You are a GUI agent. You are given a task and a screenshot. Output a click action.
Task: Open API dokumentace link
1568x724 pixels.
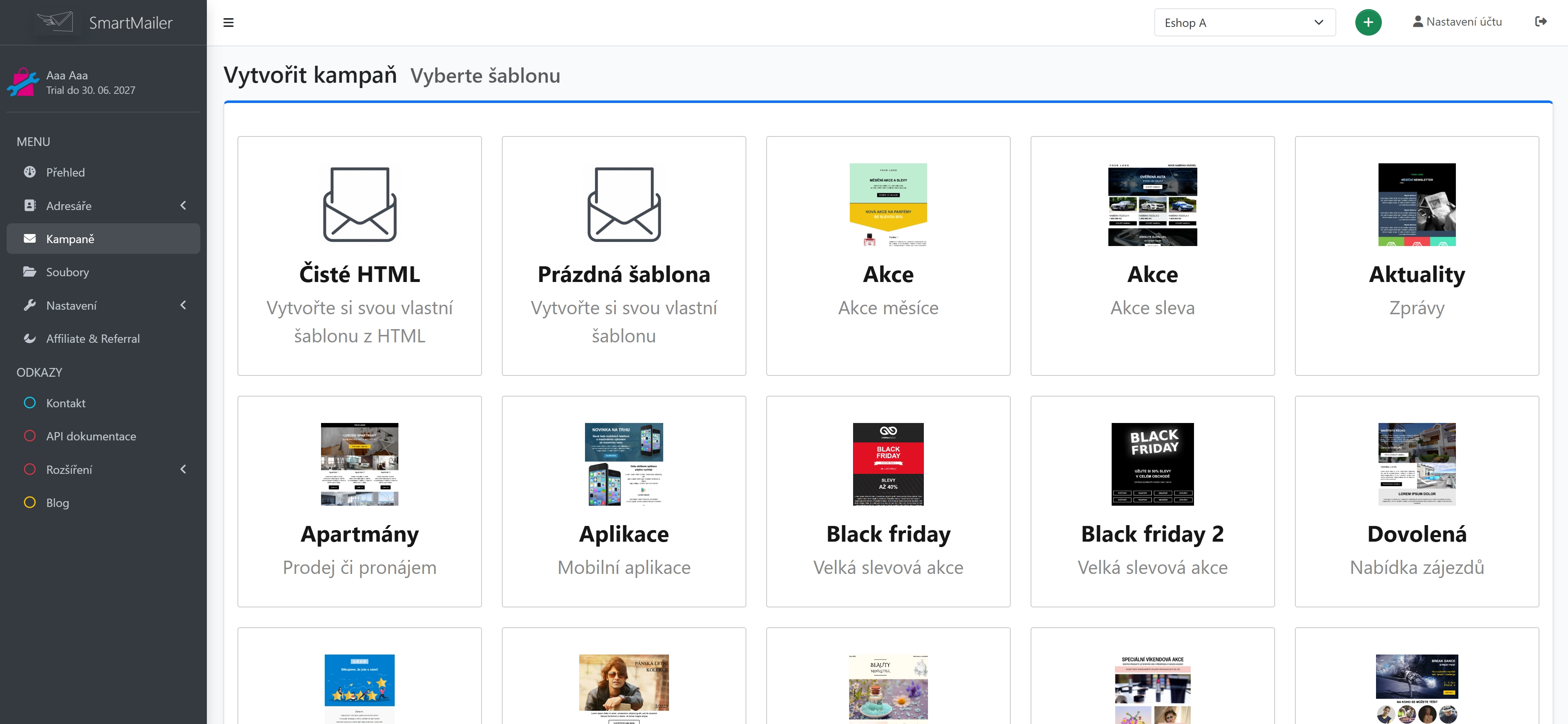[x=91, y=436]
